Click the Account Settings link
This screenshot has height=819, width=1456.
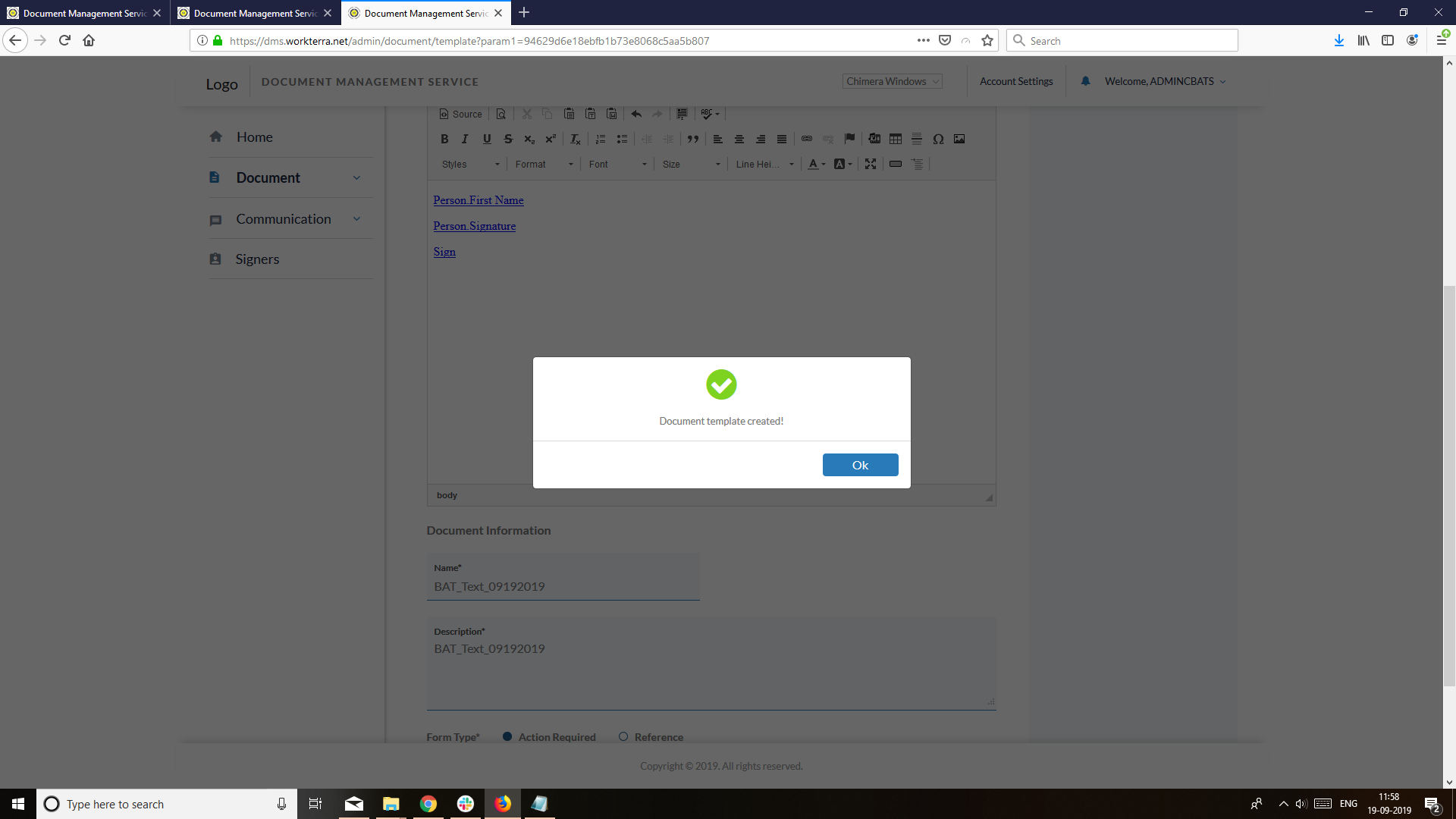pyautogui.click(x=1016, y=81)
